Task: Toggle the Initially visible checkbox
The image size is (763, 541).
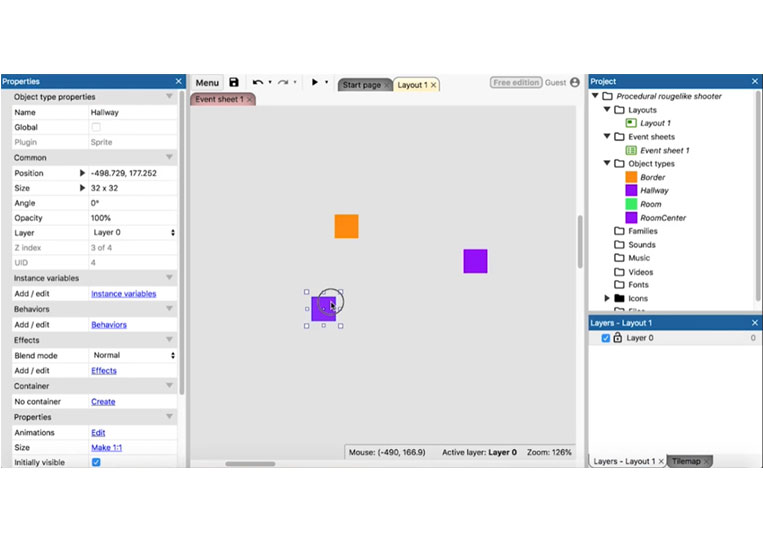Action: pyautogui.click(x=96, y=462)
